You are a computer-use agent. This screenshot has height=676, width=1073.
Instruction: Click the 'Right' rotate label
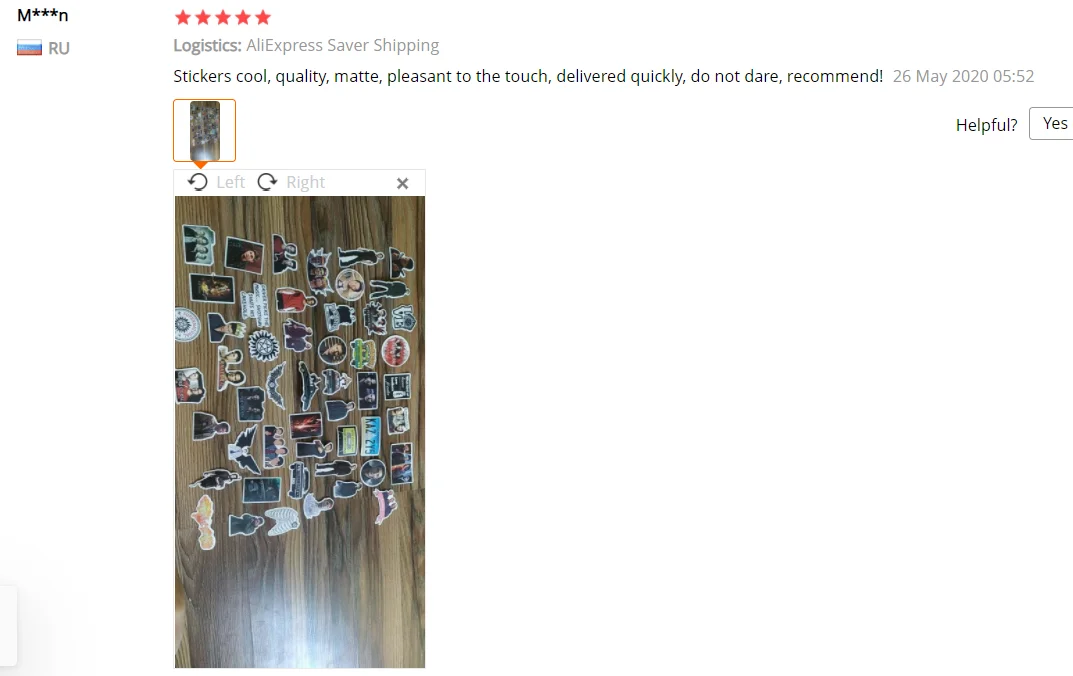coord(305,182)
